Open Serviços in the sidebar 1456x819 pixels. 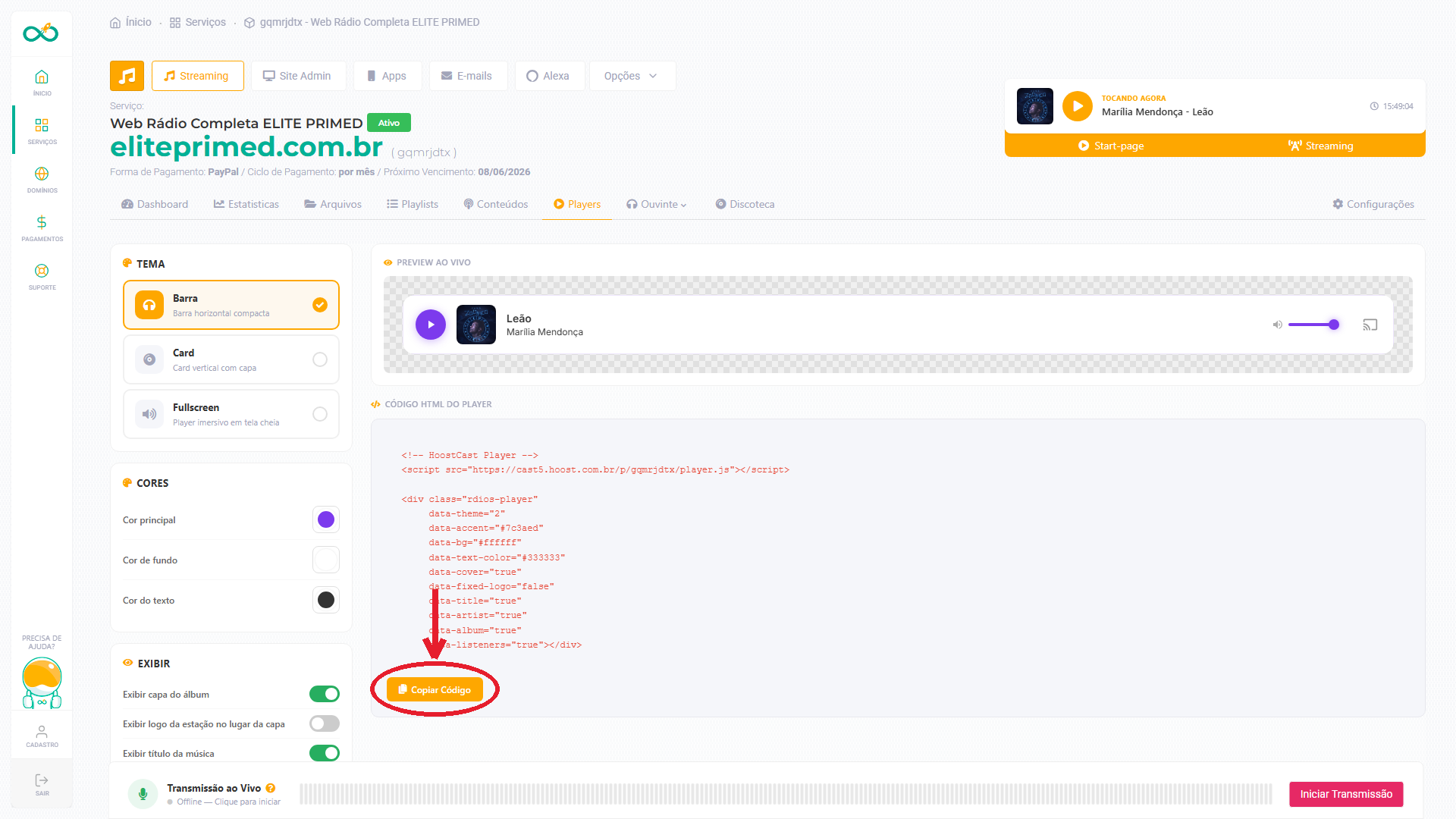pyautogui.click(x=42, y=130)
